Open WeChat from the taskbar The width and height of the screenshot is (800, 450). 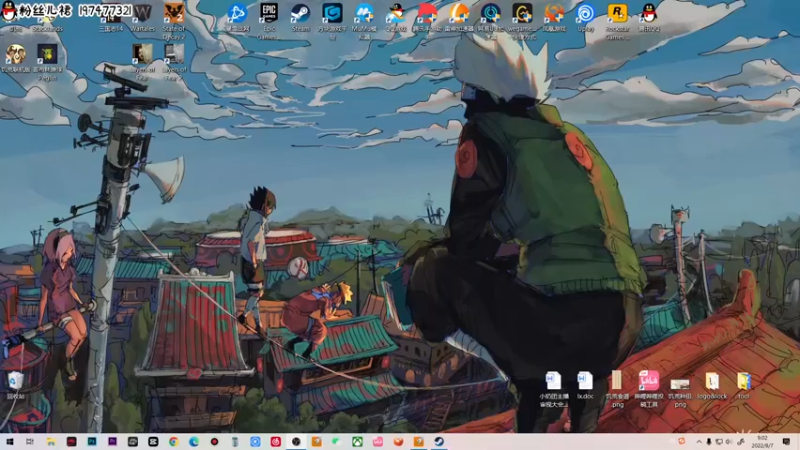coord(337,442)
